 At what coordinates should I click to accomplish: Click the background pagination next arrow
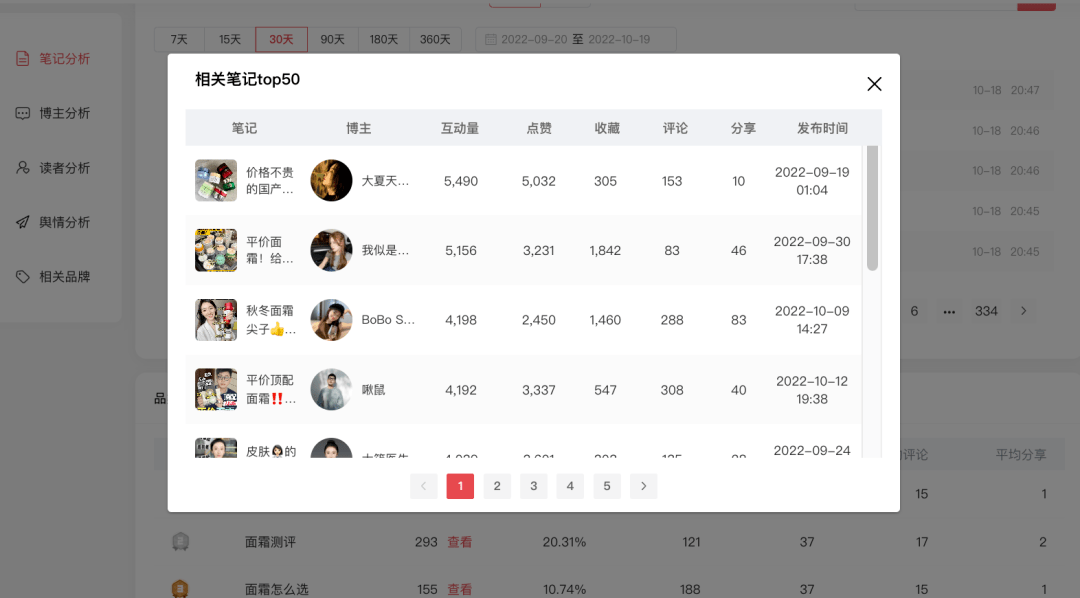coord(1024,311)
